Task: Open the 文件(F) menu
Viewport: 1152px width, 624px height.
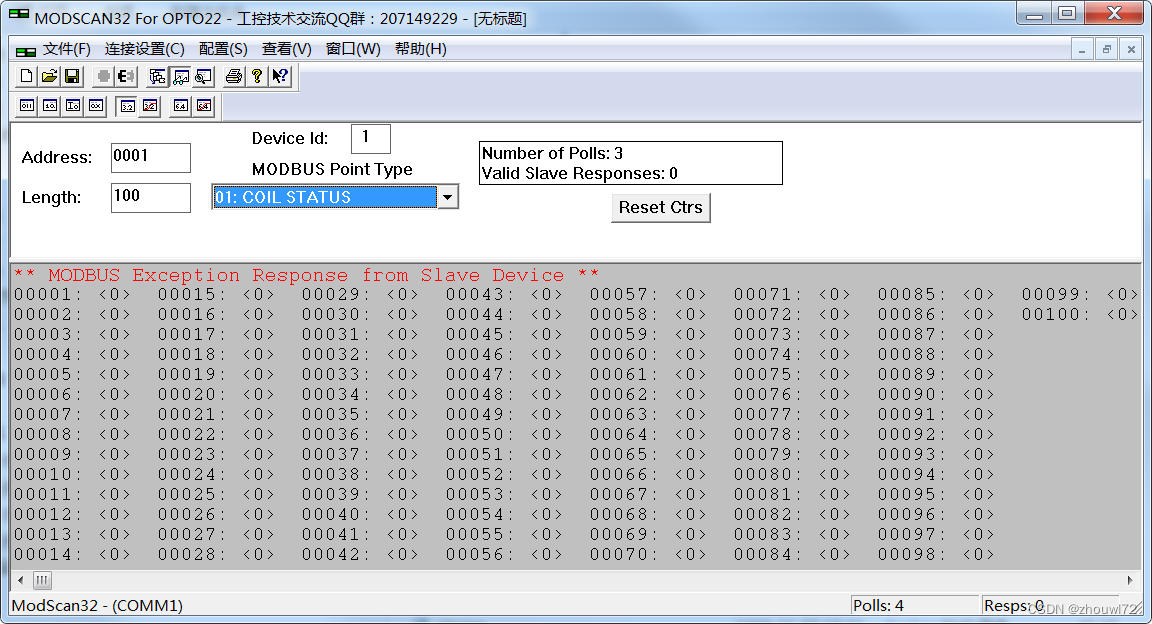Action: coord(67,49)
